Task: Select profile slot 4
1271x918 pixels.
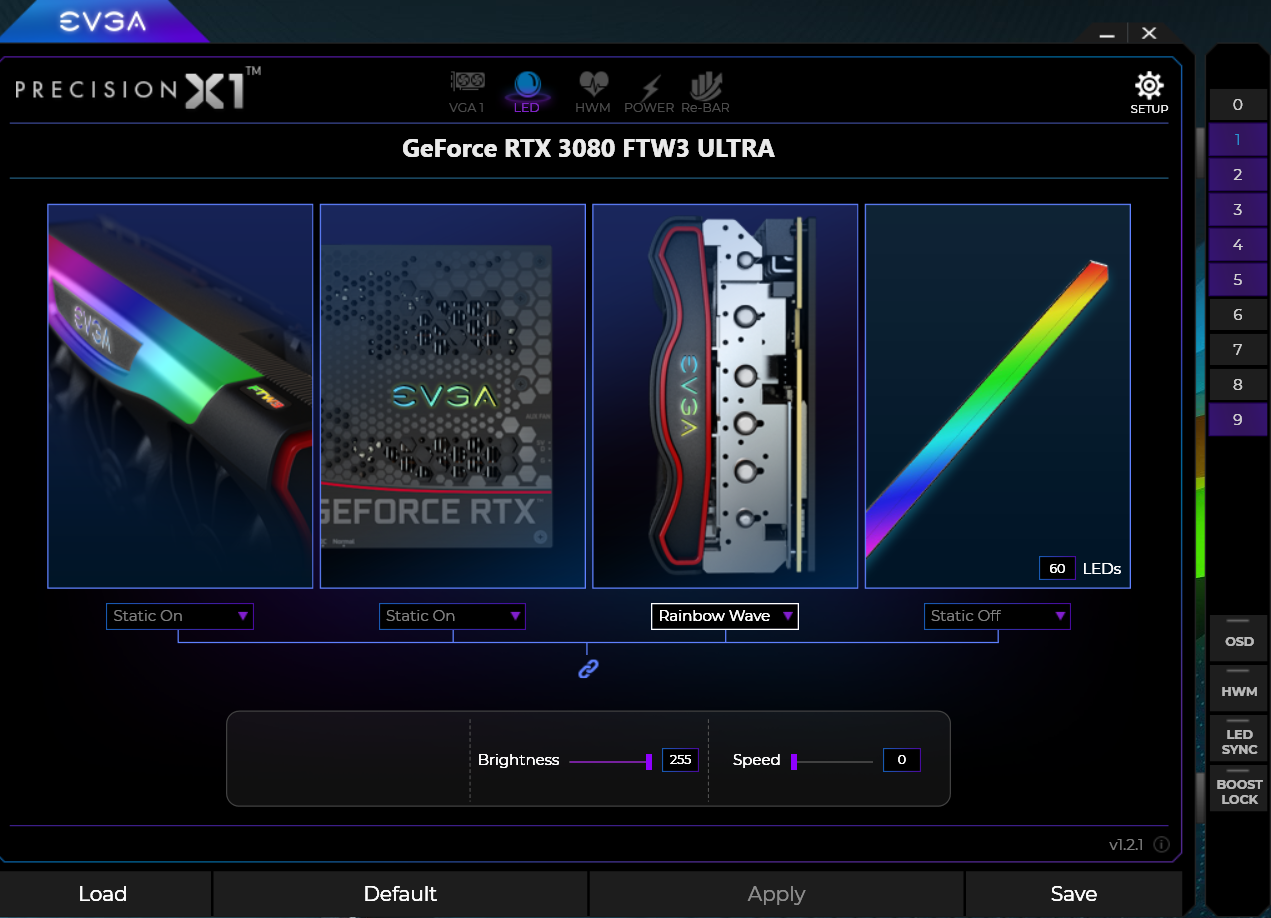Action: 1237,245
